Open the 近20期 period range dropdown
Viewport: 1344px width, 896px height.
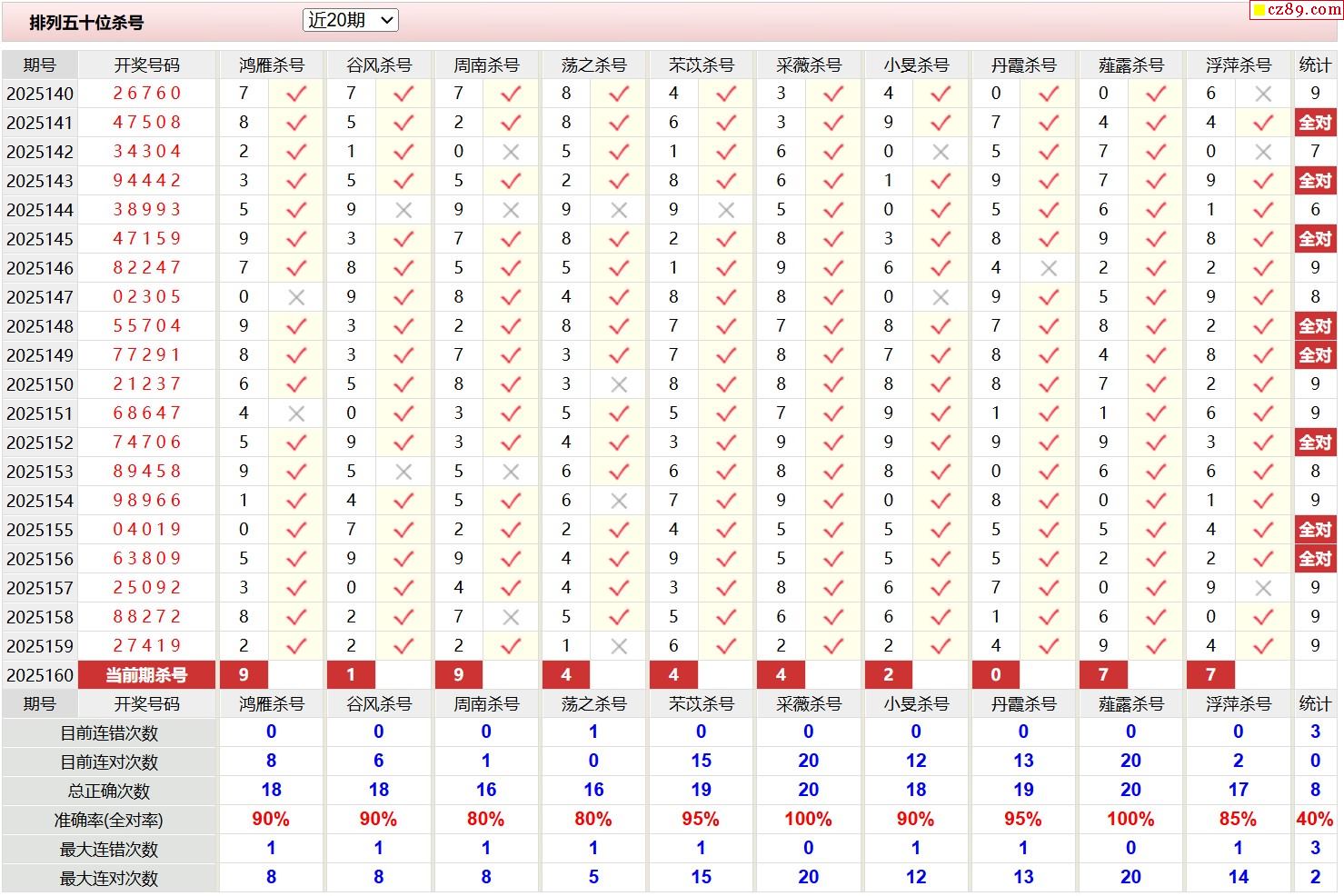tap(350, 20)
